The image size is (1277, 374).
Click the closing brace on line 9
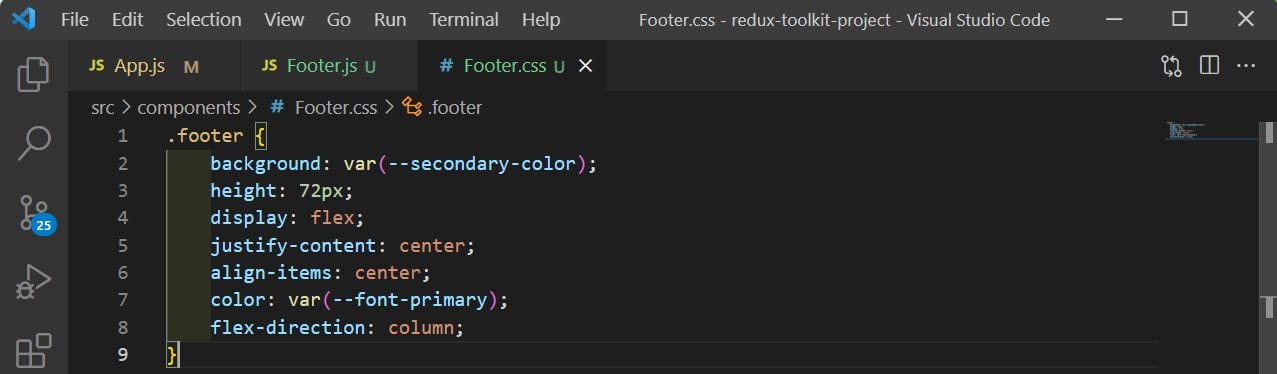coord(172,354)
